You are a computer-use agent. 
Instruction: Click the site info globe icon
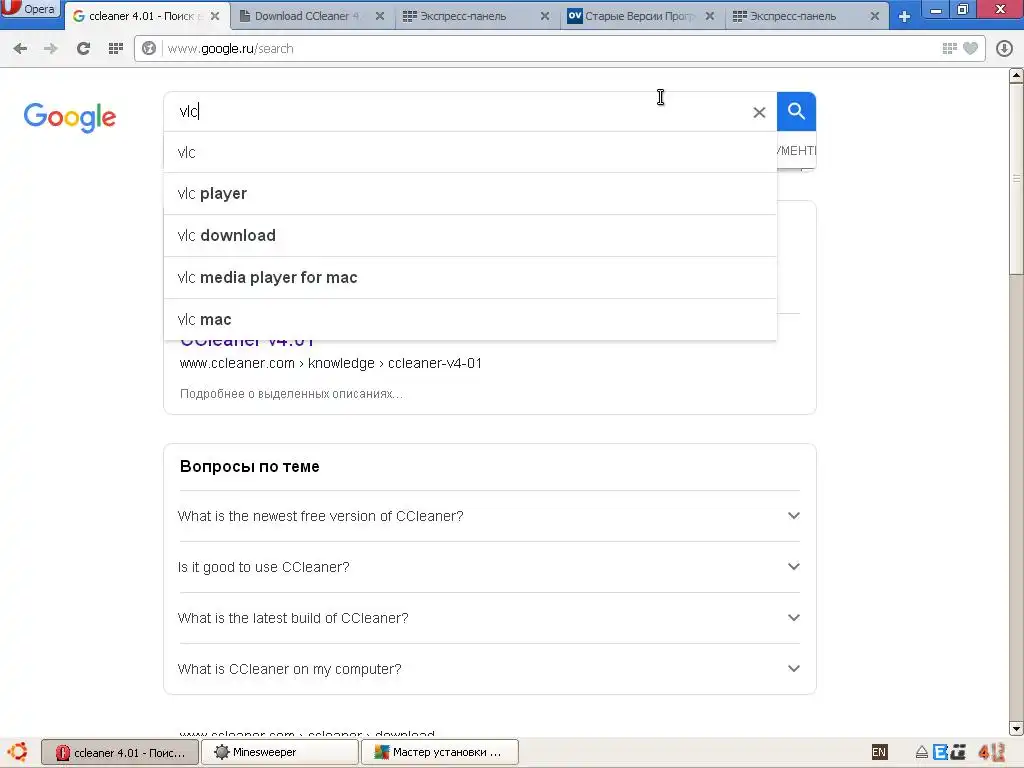(149, 48)
